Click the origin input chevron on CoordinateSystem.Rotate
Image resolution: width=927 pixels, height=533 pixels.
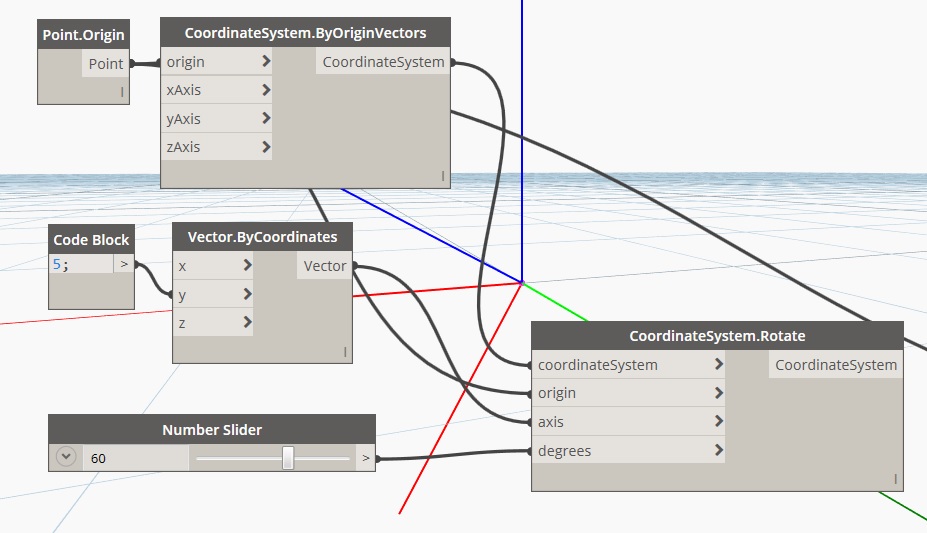[718, 393]
